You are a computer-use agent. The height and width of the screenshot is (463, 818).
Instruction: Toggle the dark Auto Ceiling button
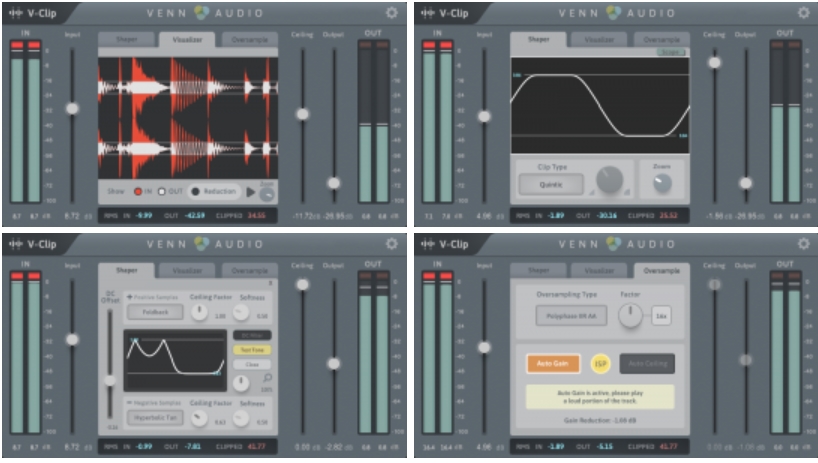point(647,363)
